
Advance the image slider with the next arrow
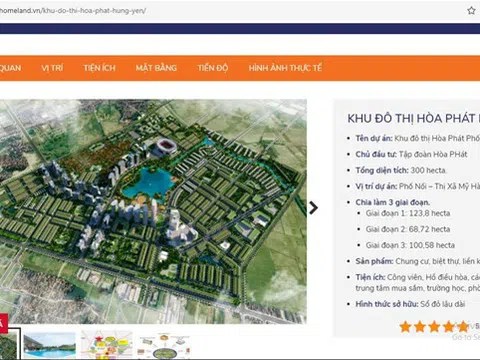click(x=313, y=208)
